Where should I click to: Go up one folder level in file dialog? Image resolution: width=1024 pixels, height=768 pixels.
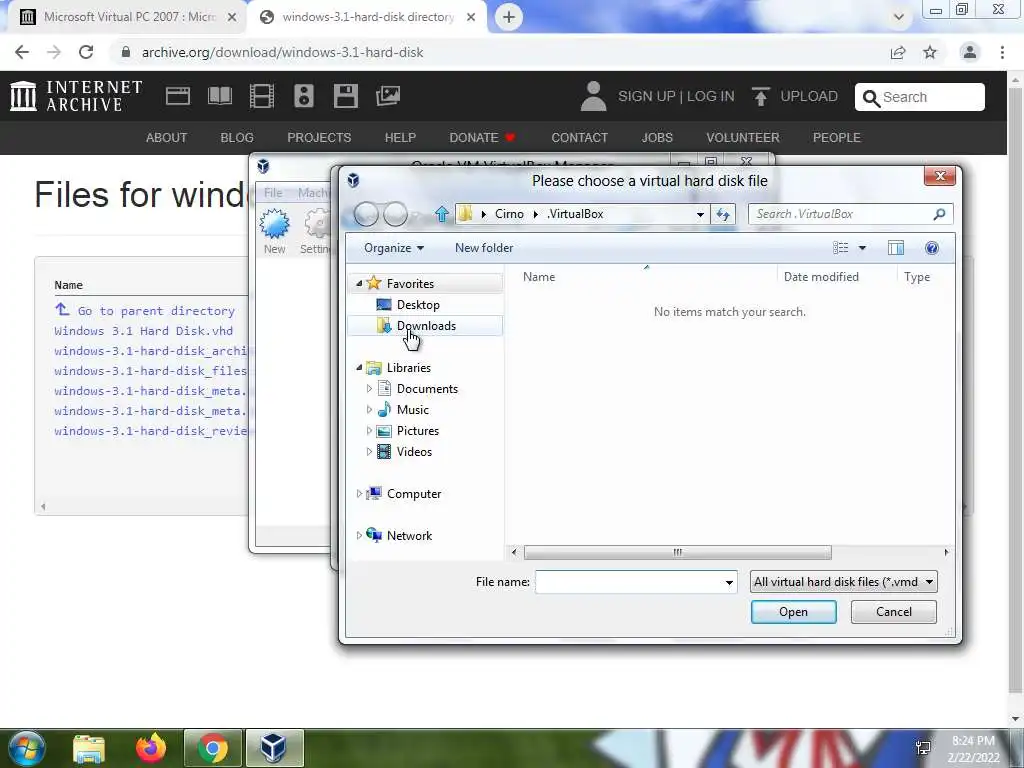tap(441, 214)
